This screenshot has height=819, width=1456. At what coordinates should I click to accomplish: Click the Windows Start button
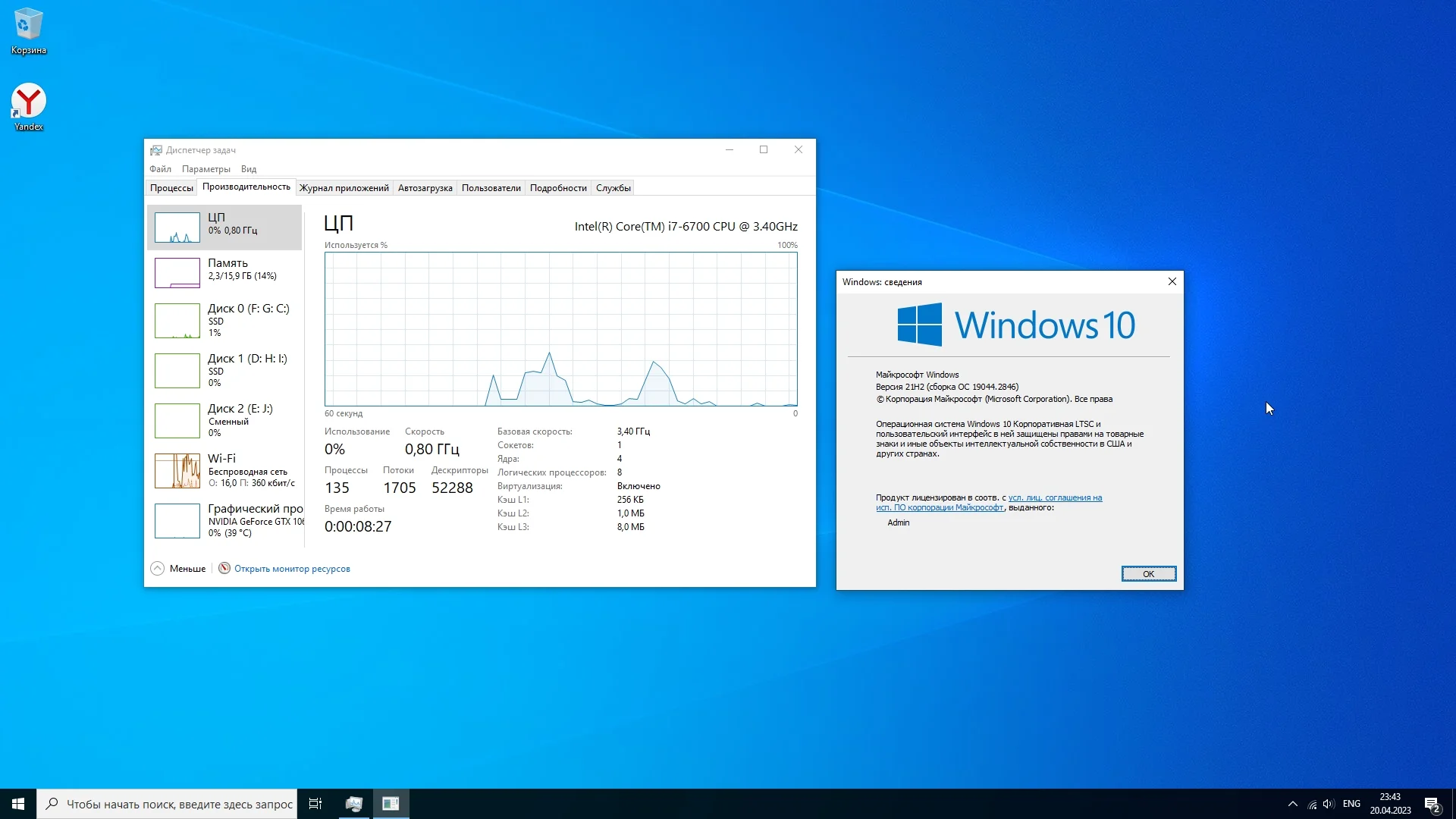(x=18, y=804)
